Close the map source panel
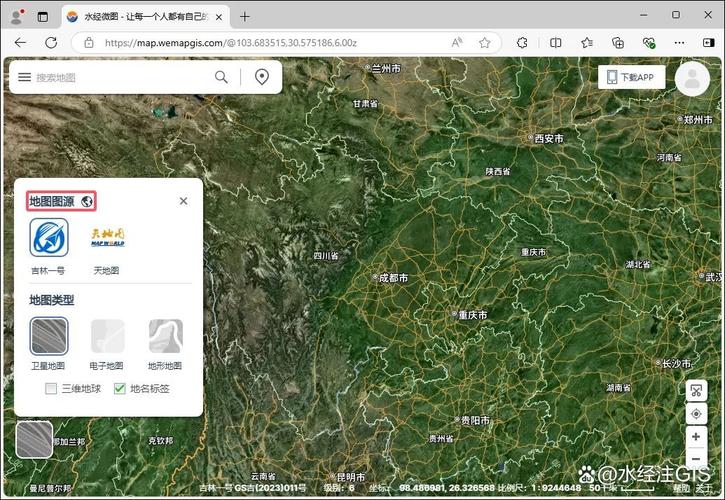This screenshot has width=725, height=500. (184, 201)
